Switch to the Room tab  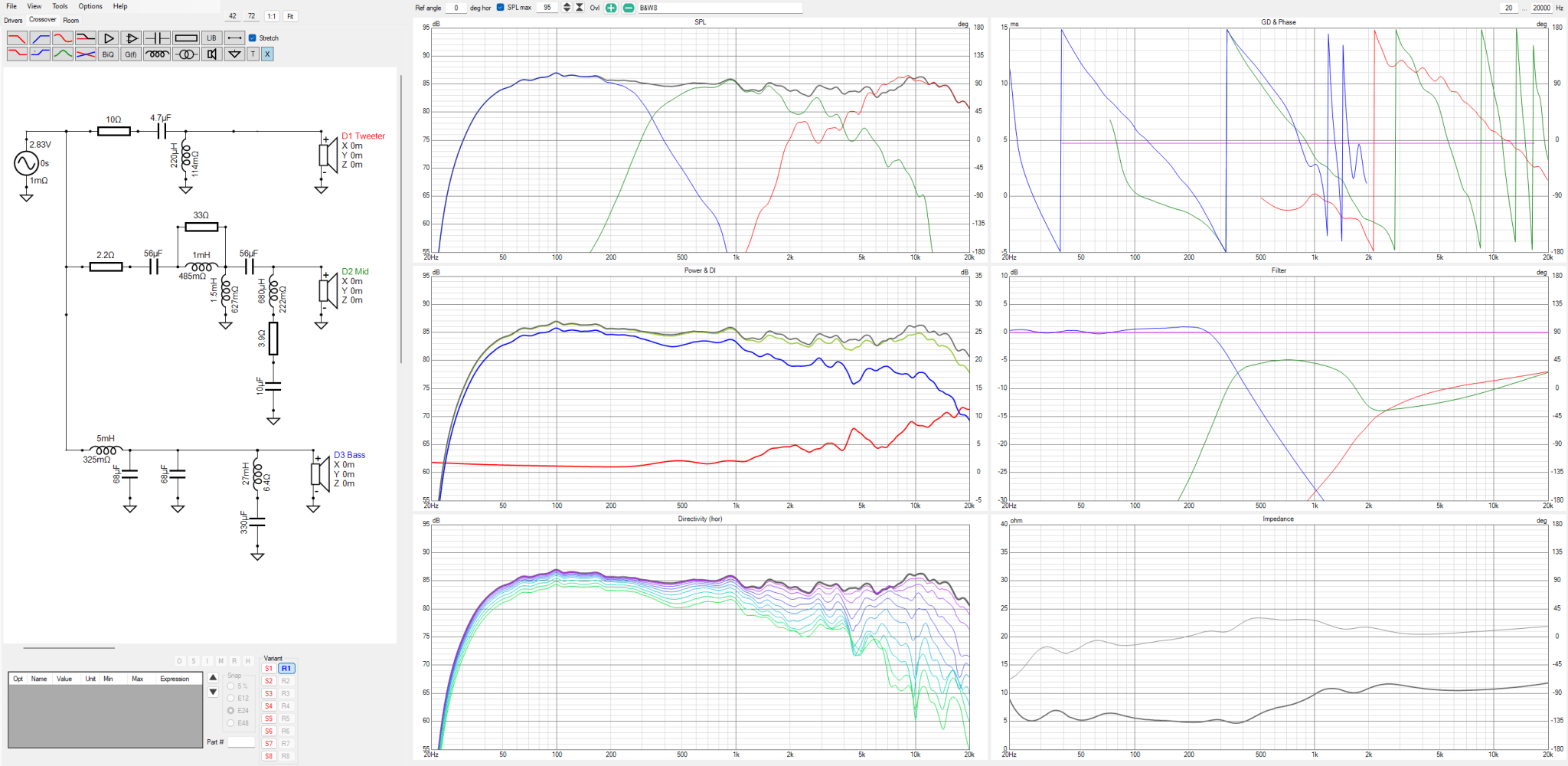pyautogui.click(x=71, y=21)
